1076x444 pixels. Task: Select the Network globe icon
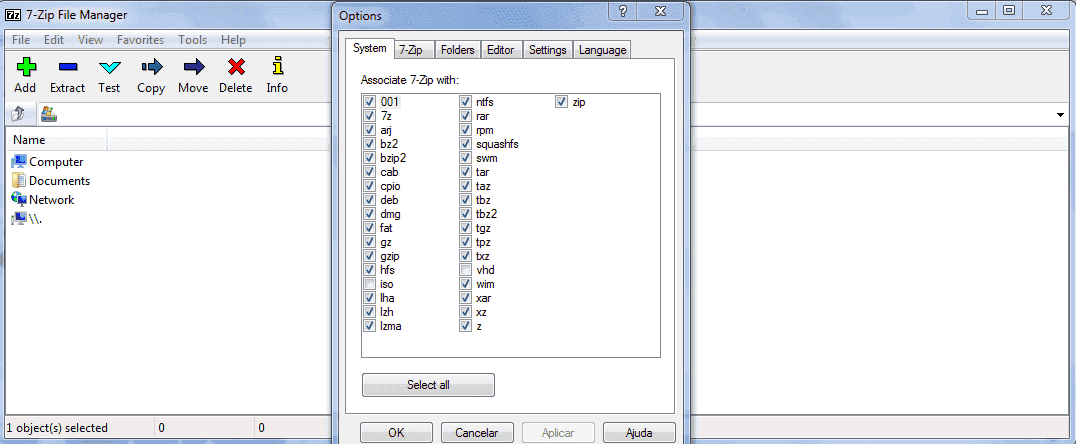coord(19,200)
